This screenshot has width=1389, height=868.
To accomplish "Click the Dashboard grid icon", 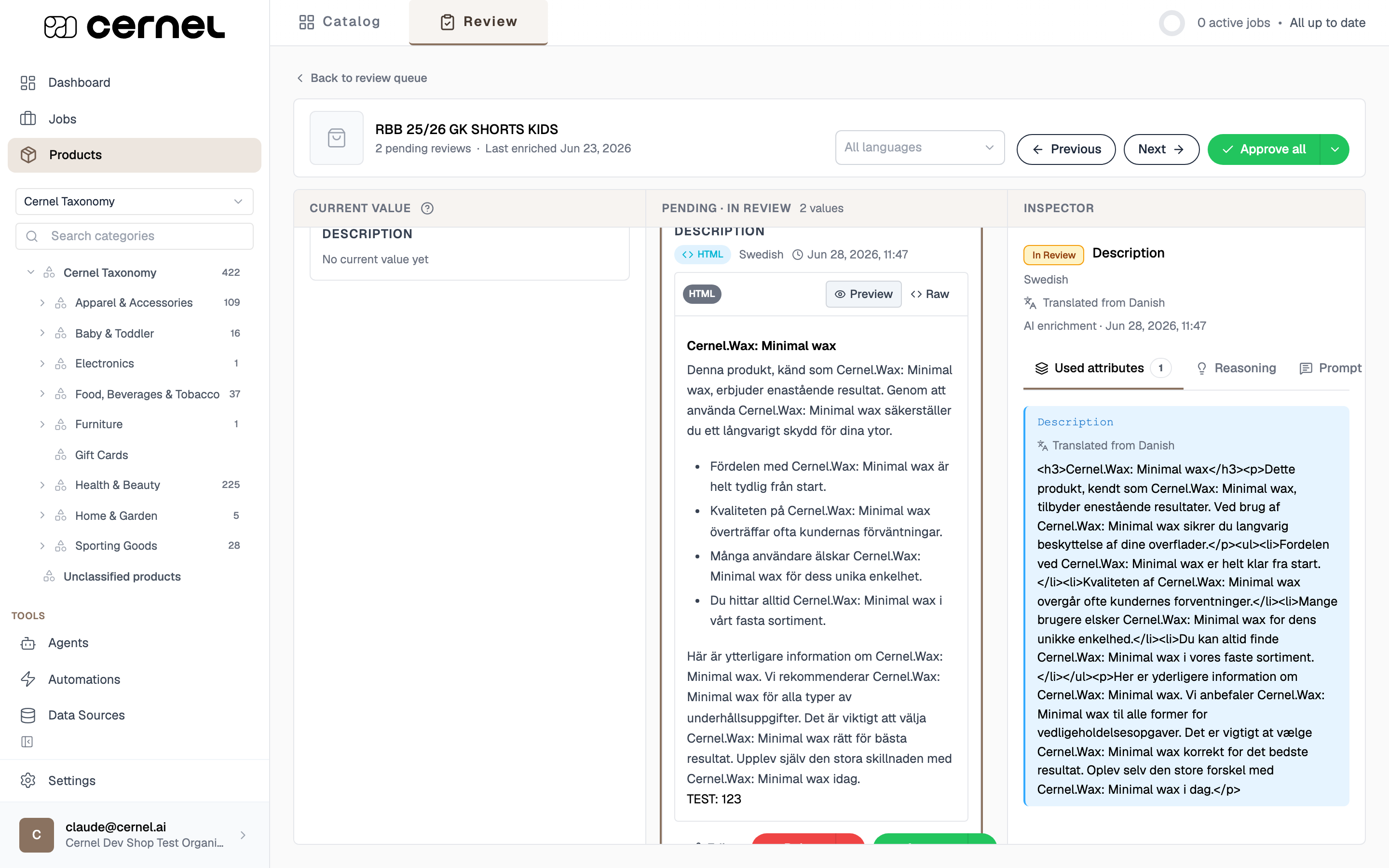I will click(x=27, y=82).
